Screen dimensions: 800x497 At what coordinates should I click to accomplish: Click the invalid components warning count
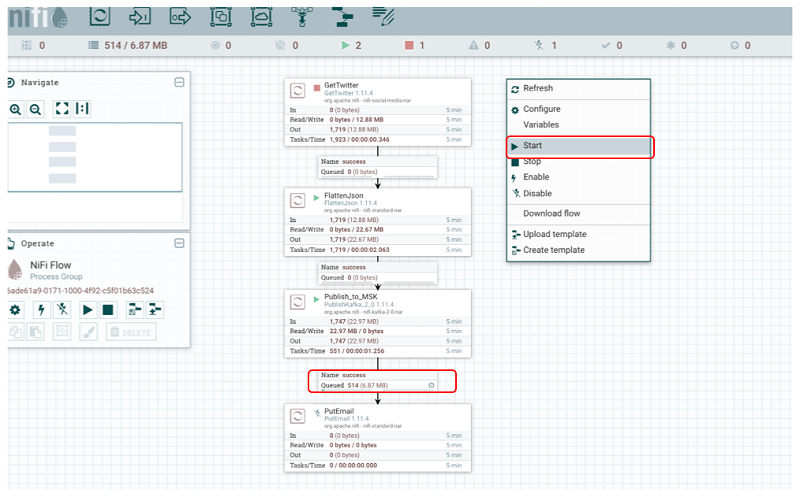click(480, 45)
